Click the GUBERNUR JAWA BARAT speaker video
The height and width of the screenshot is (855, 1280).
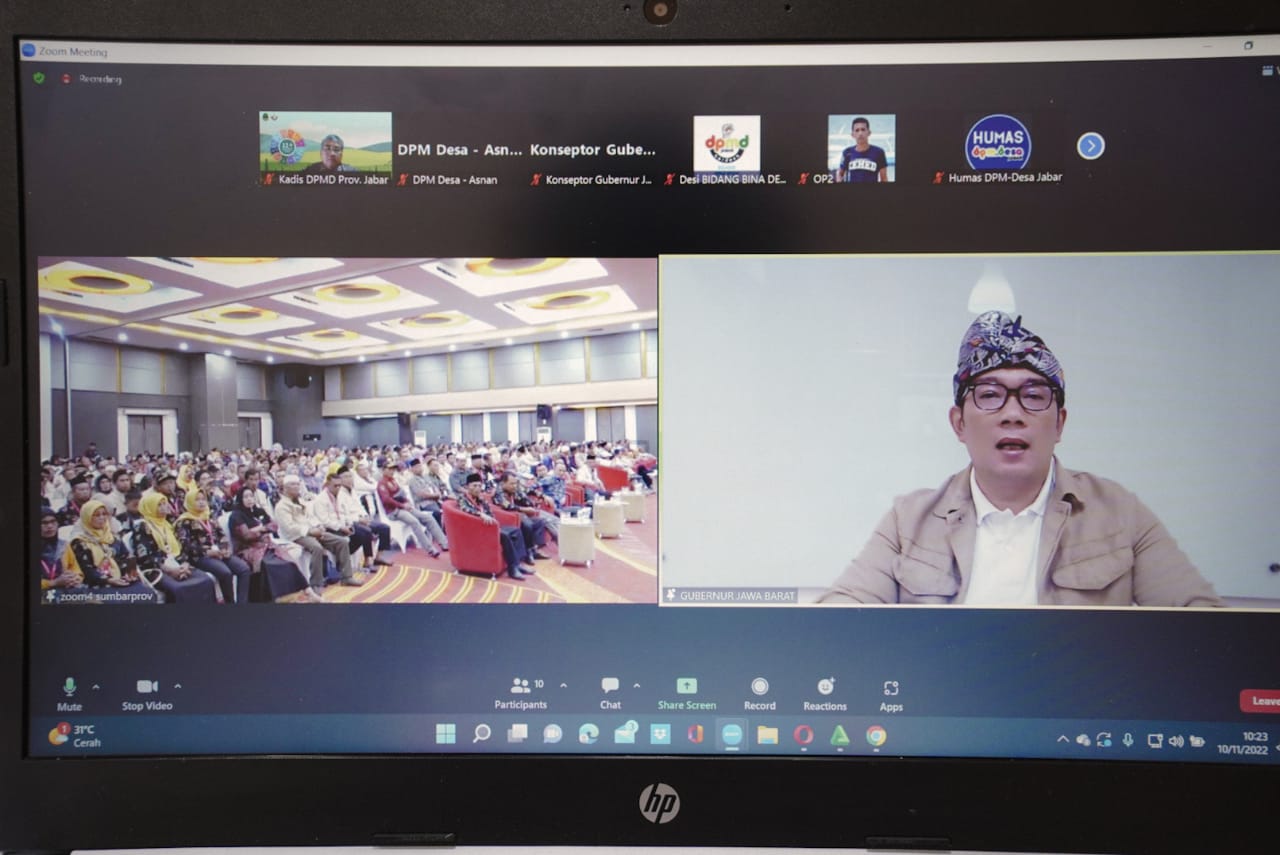click(x=970, y=429)
